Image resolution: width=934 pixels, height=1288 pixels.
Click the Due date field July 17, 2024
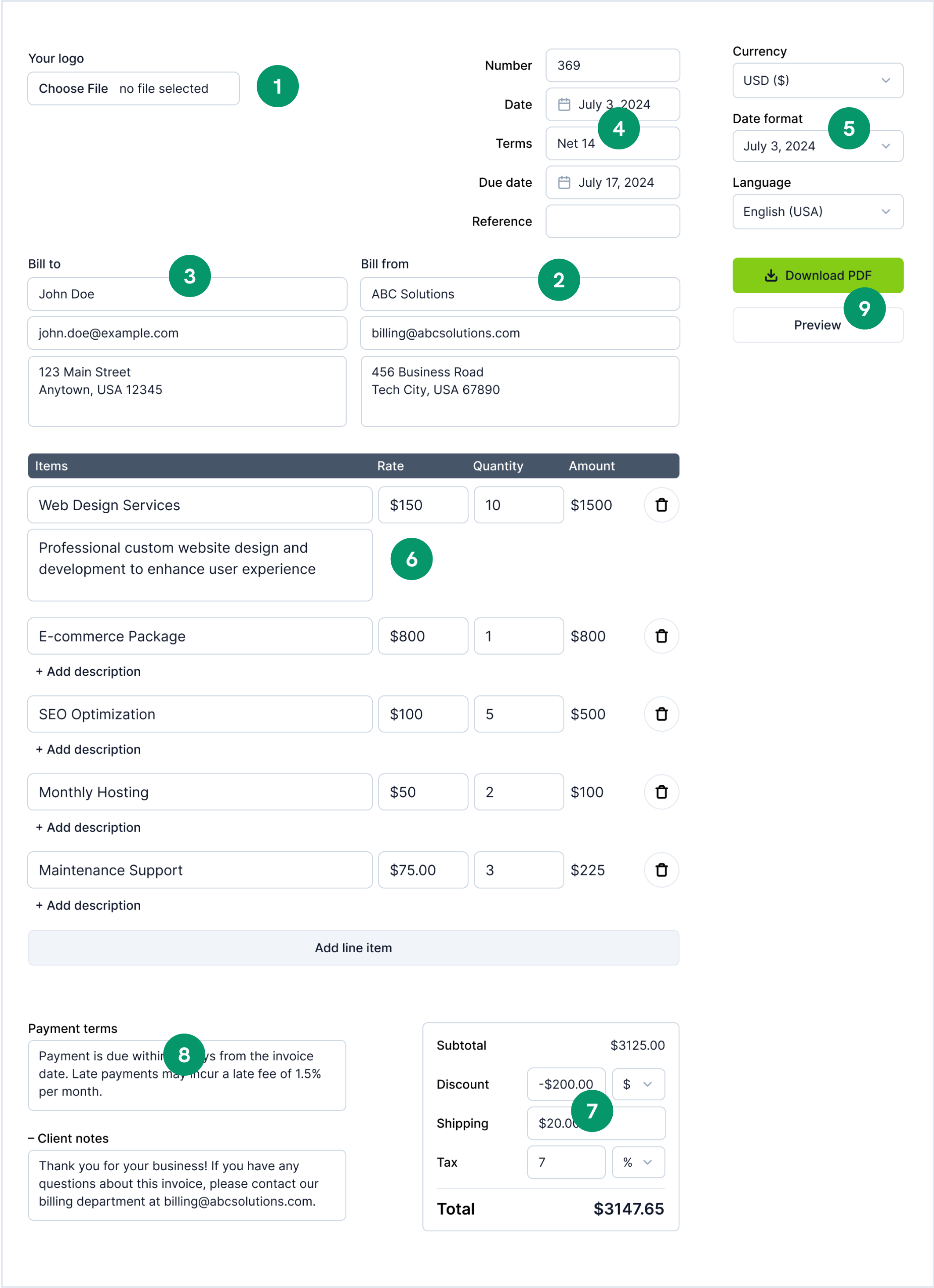(612, 182)
